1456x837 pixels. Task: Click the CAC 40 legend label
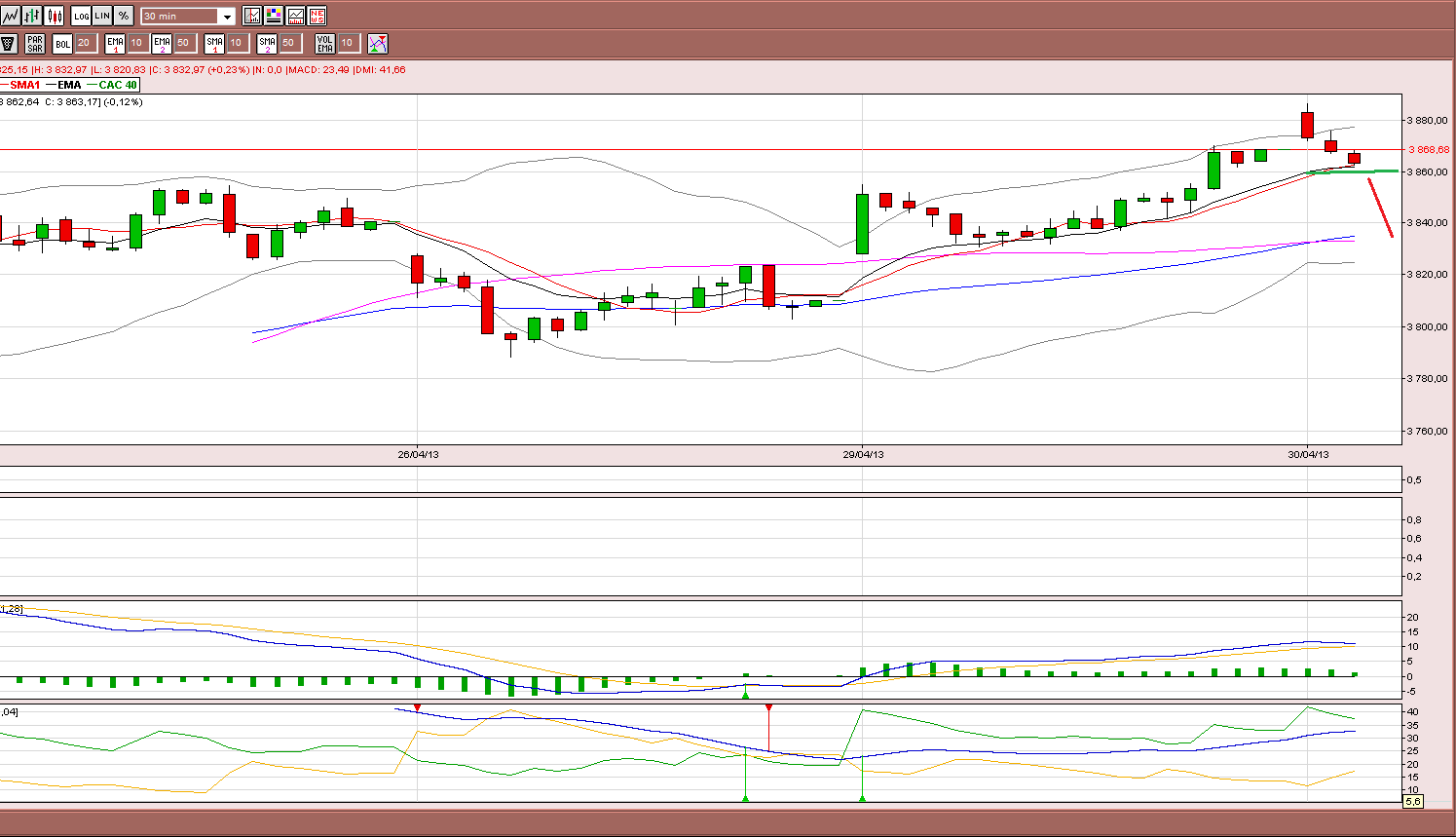coord(118,86)
